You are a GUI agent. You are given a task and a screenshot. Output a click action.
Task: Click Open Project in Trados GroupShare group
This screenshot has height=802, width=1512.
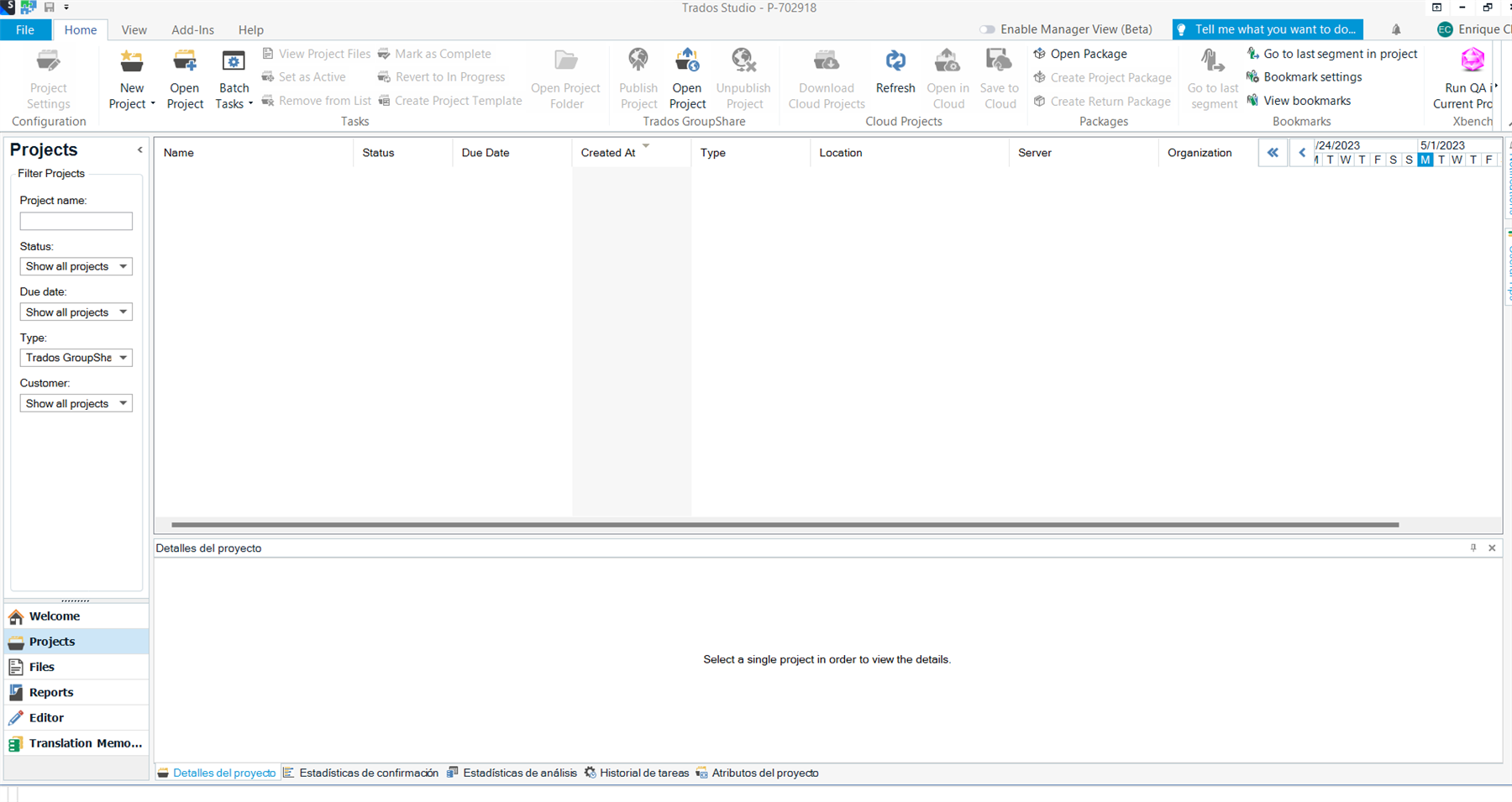[x=687, y=80]
